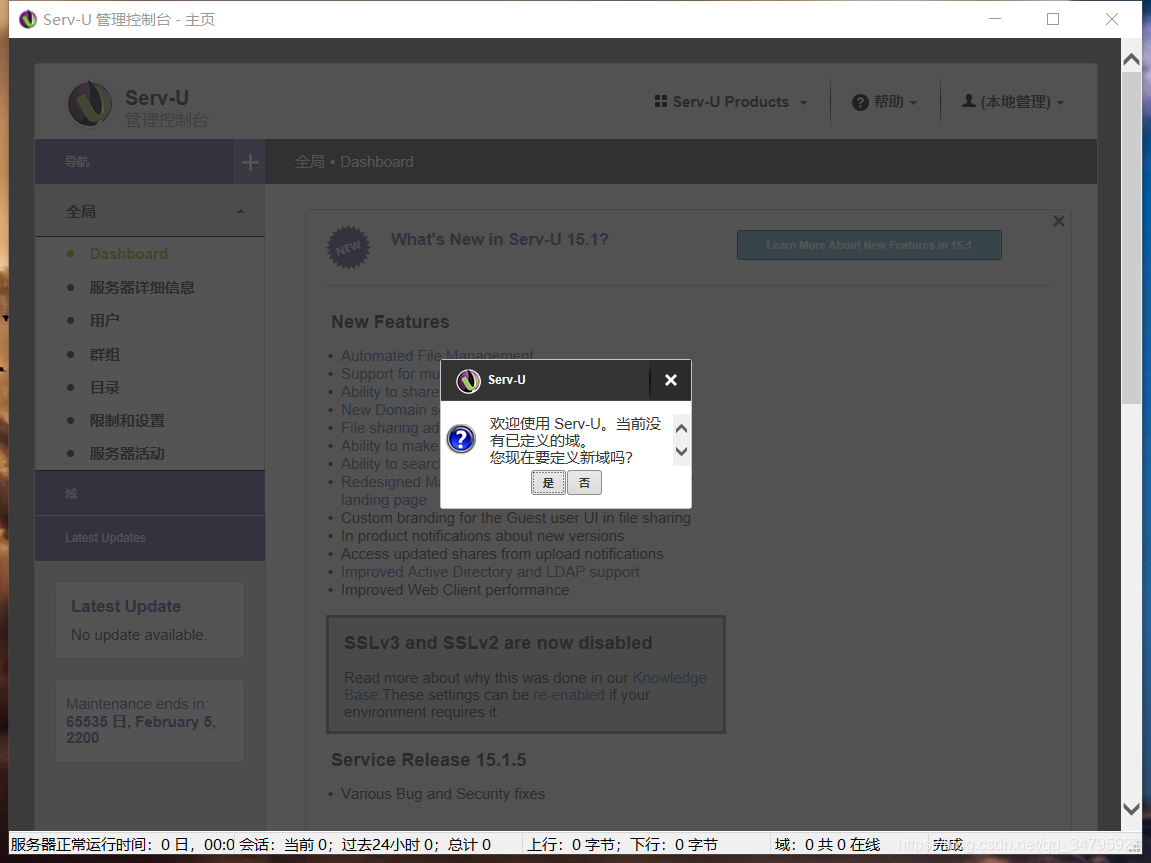Click the dialog text scroll up arrow
This screenshot has width=1151, height=863.
[681, 429]
